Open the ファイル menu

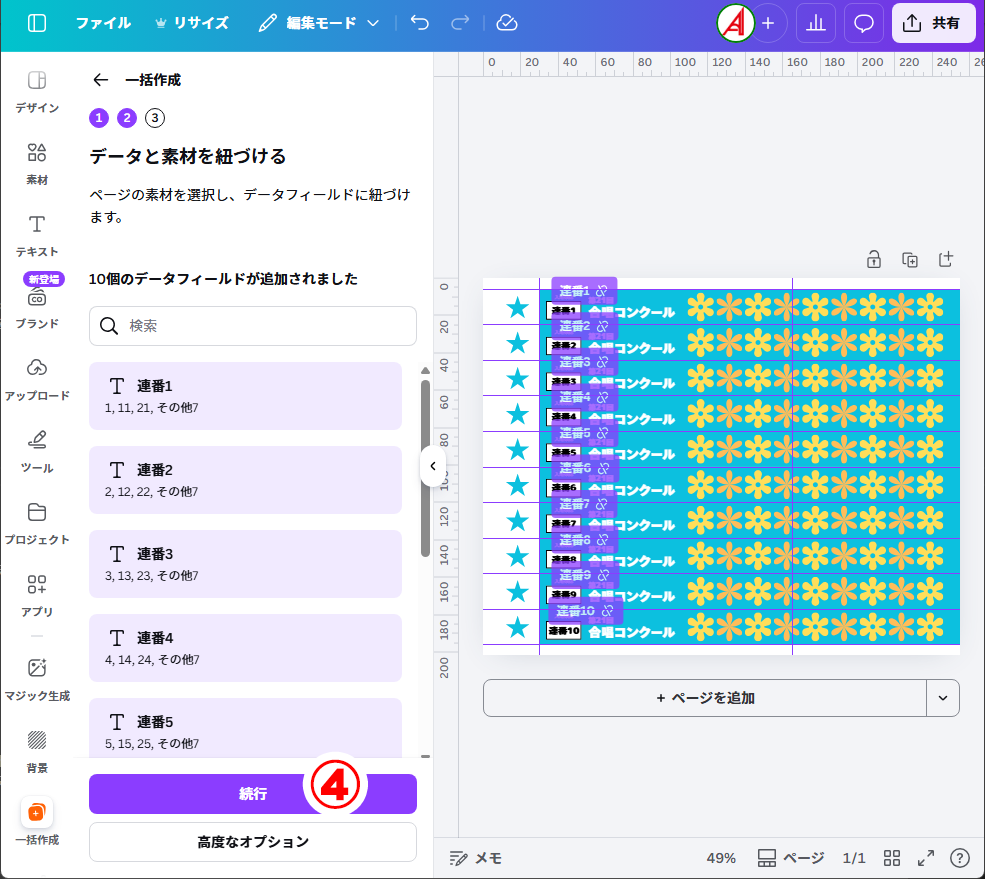pyautogui.click(x=102, y=23)
